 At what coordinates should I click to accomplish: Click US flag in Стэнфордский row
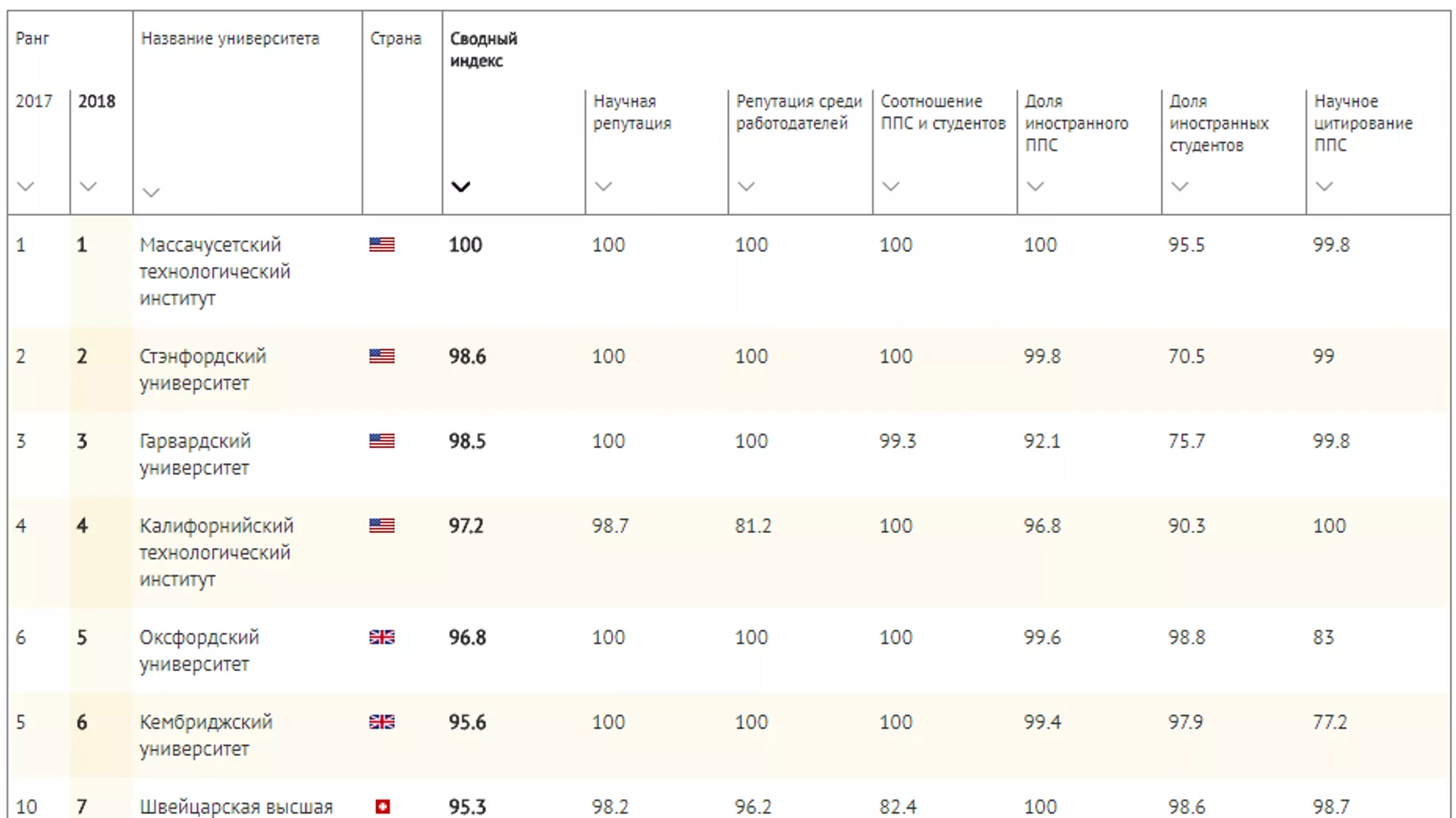(382, 356)
